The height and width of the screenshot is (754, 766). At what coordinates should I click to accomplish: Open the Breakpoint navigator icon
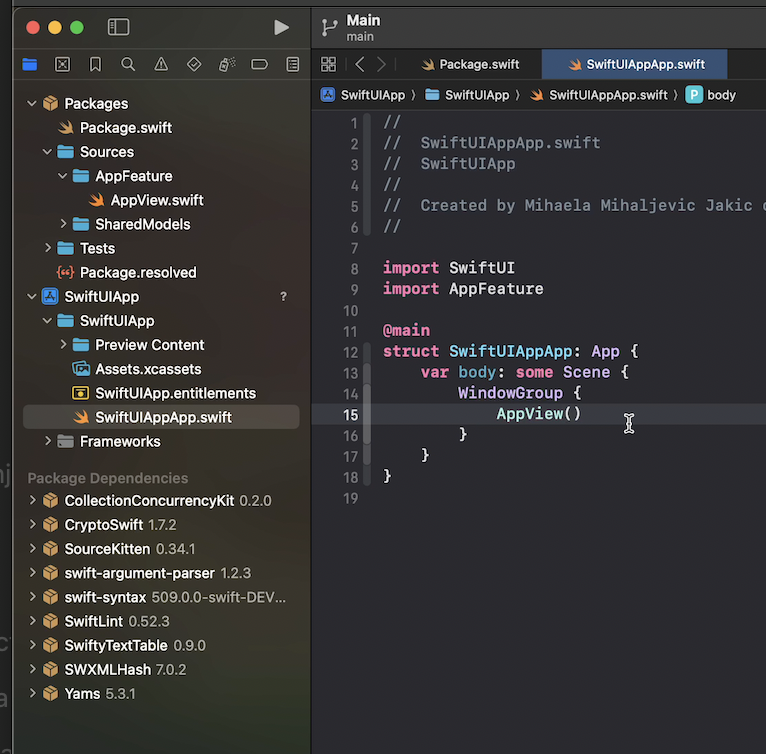pyautogui.click(x=260, y=64)
